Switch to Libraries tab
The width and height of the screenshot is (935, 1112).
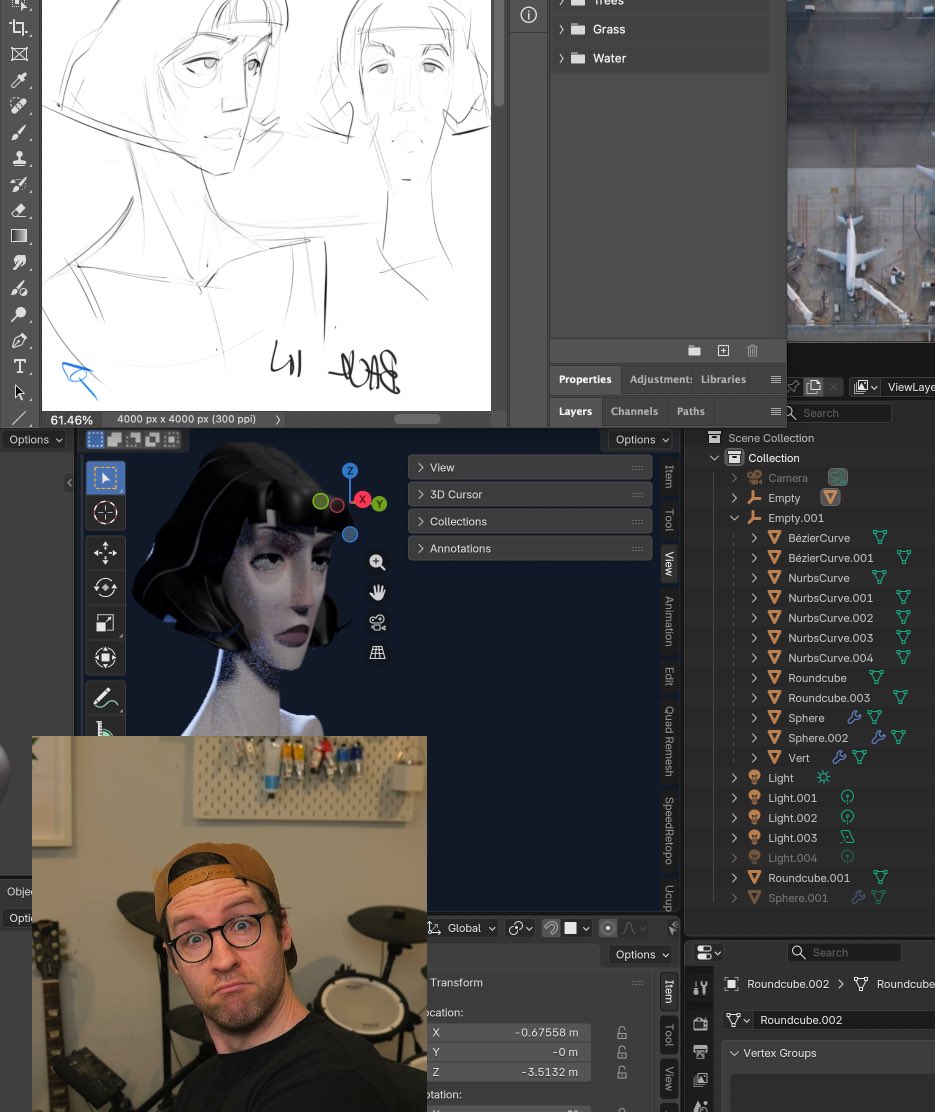723,379
